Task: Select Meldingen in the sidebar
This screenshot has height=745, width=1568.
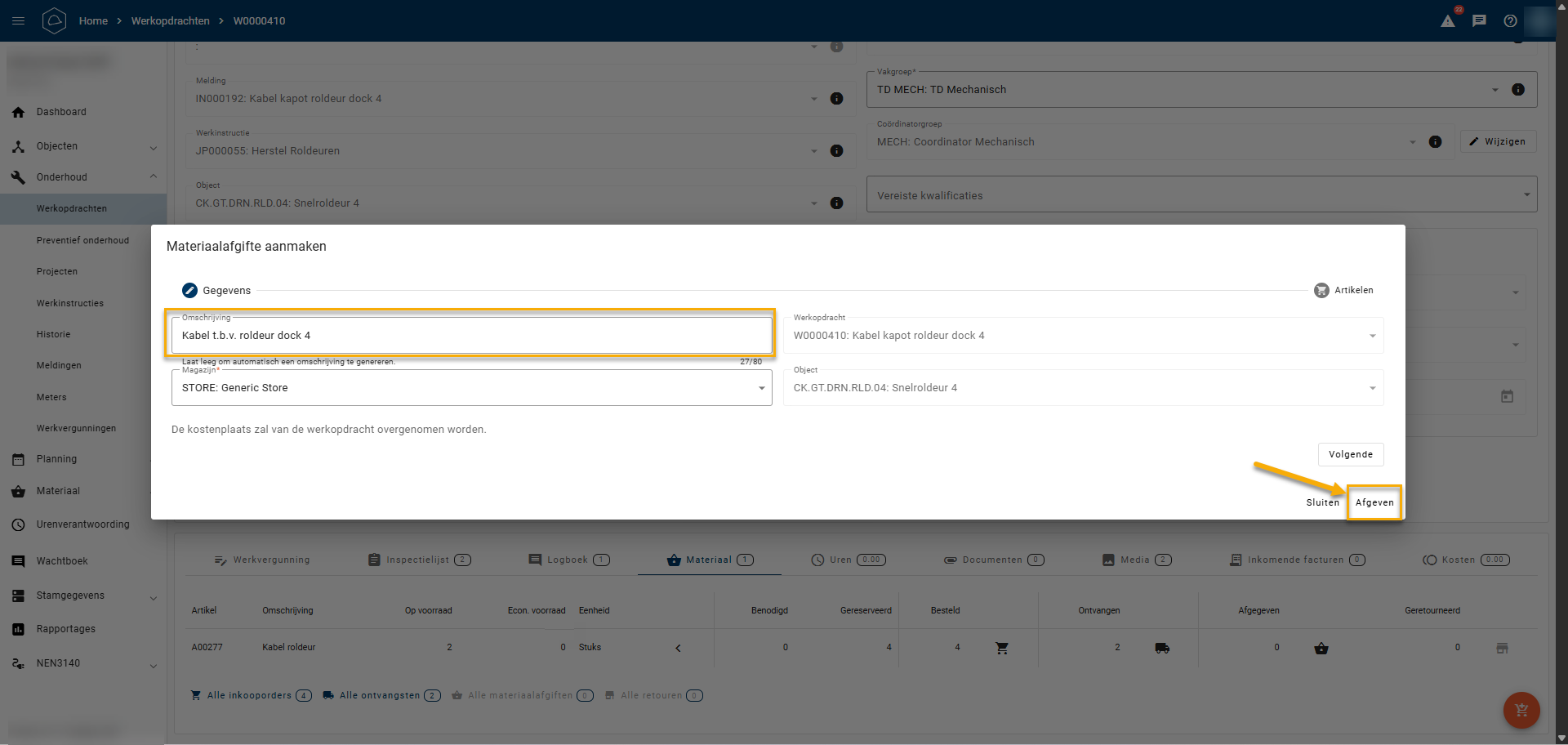Action: pos(59,366)
